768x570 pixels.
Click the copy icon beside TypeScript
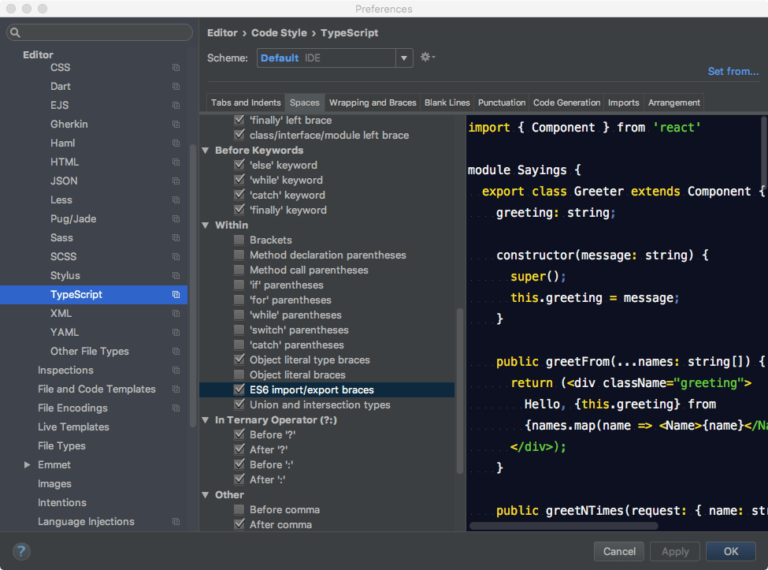(x=176, y=295)
